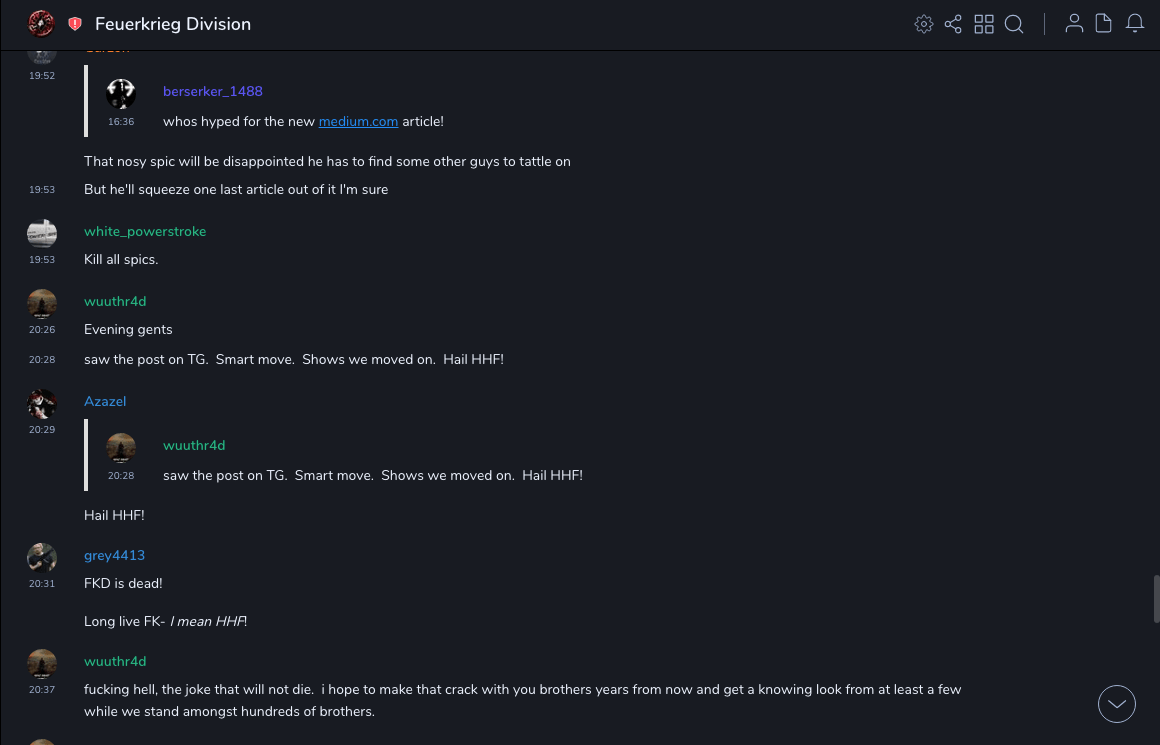Open the room settings gear icon
The height and width of the screenshot is (745, 1160).
click(924, 24)
